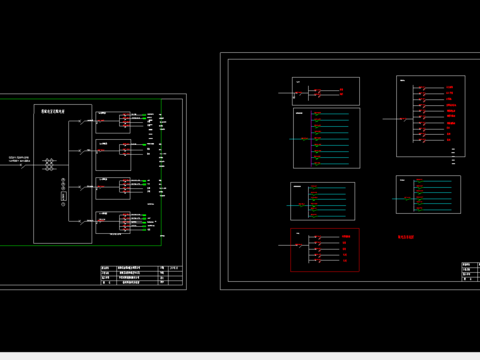This screenshot has width=480, height=360.
Task: Select the tall panel with ten red-labelled circuits
Action: pos(431,116)
